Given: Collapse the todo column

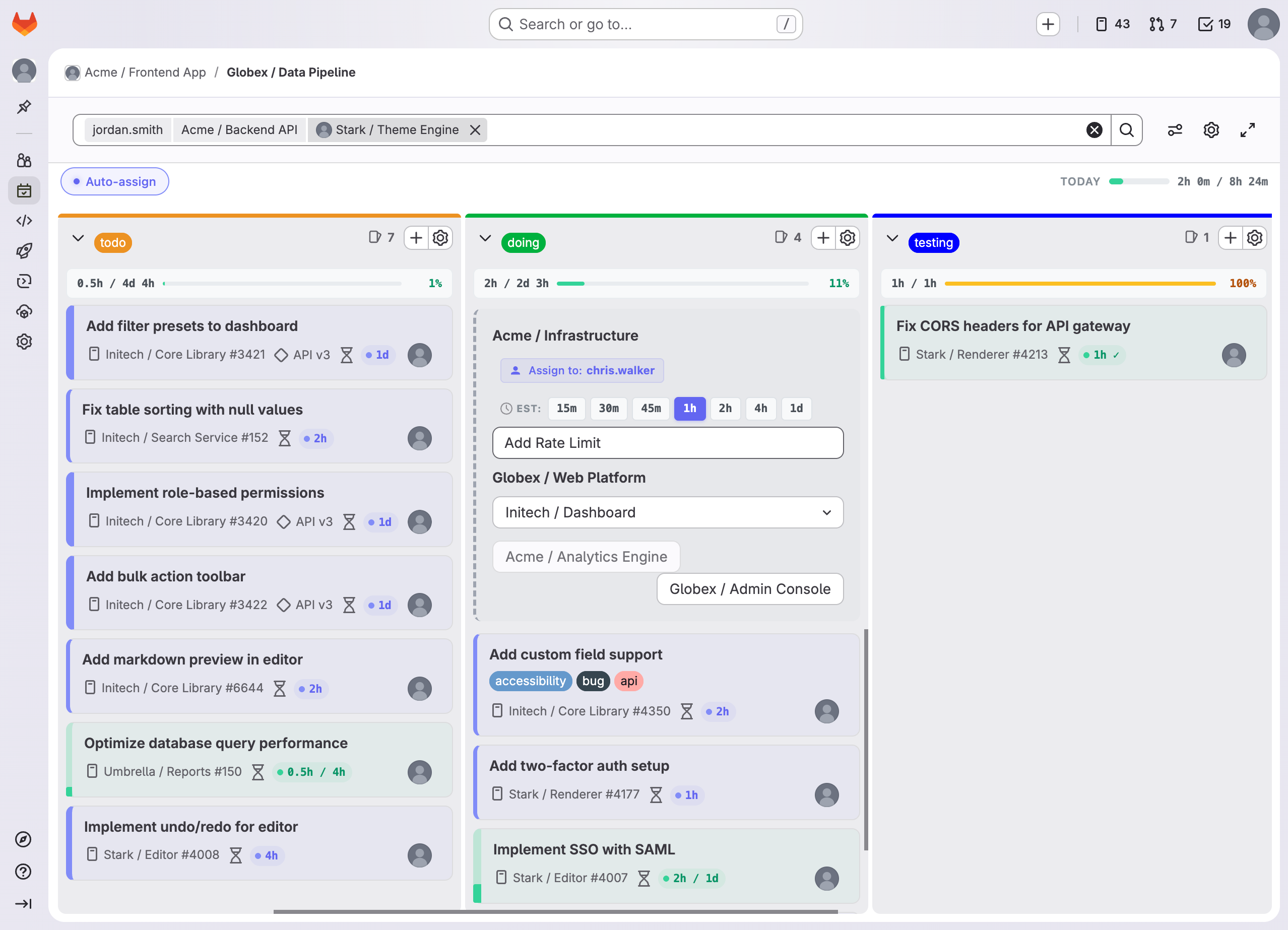Looking at the screenshot, I should point(78,238).
